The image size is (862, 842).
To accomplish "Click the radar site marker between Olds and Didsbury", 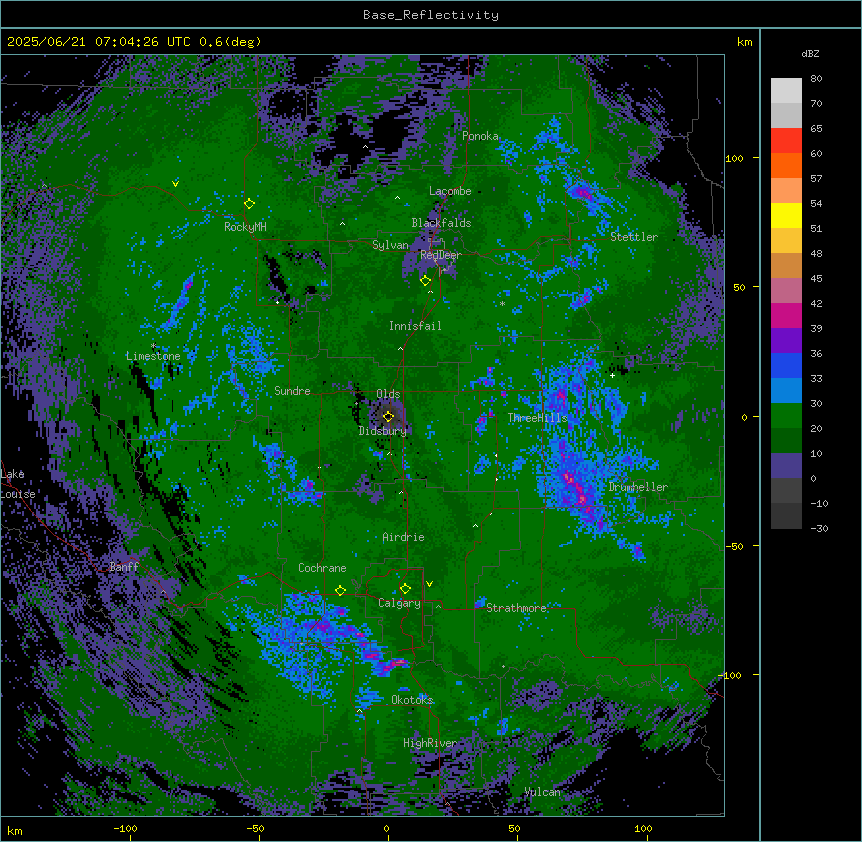I will point(388,417).
